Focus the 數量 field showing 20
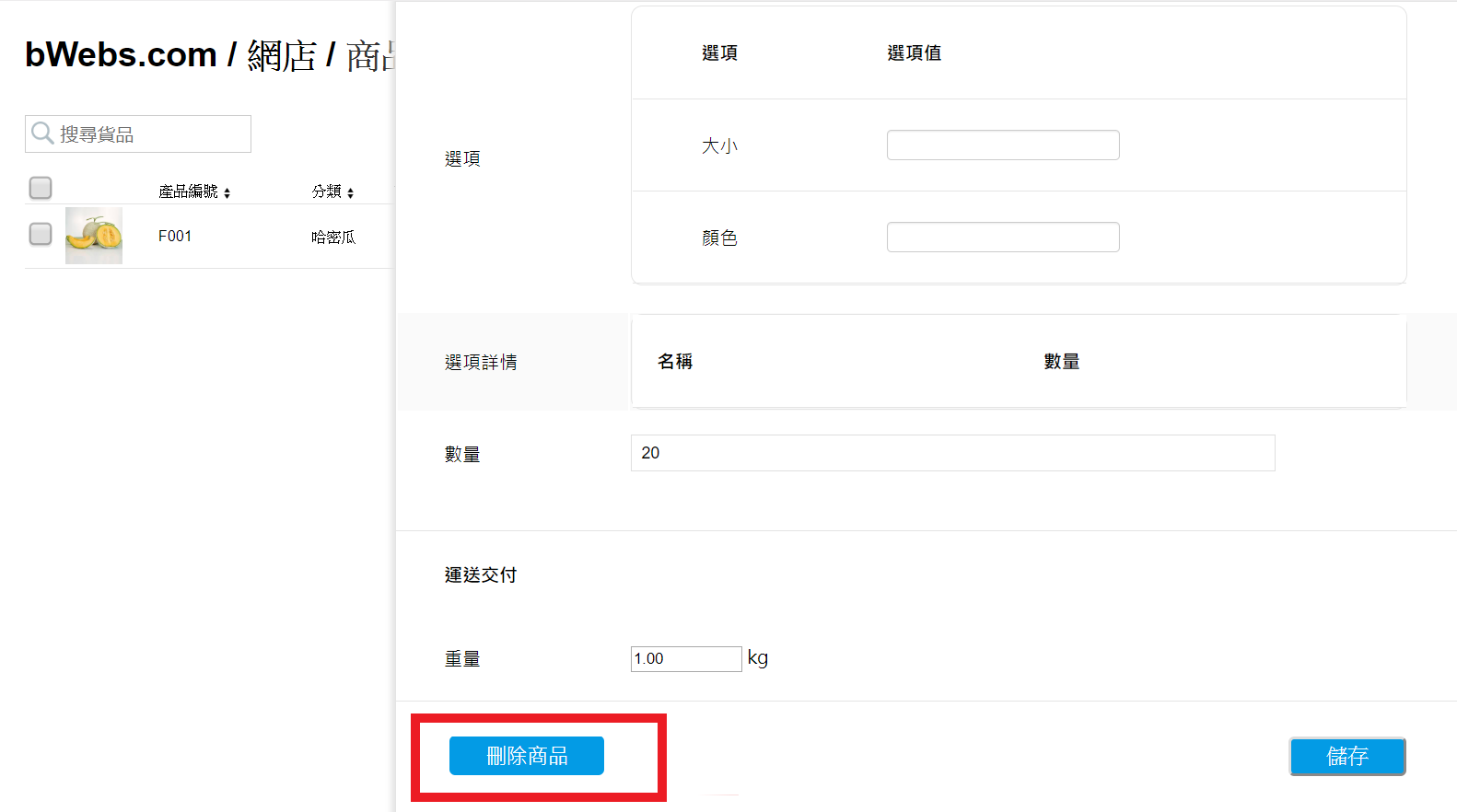1457x812 pixels. click(952, 453)
